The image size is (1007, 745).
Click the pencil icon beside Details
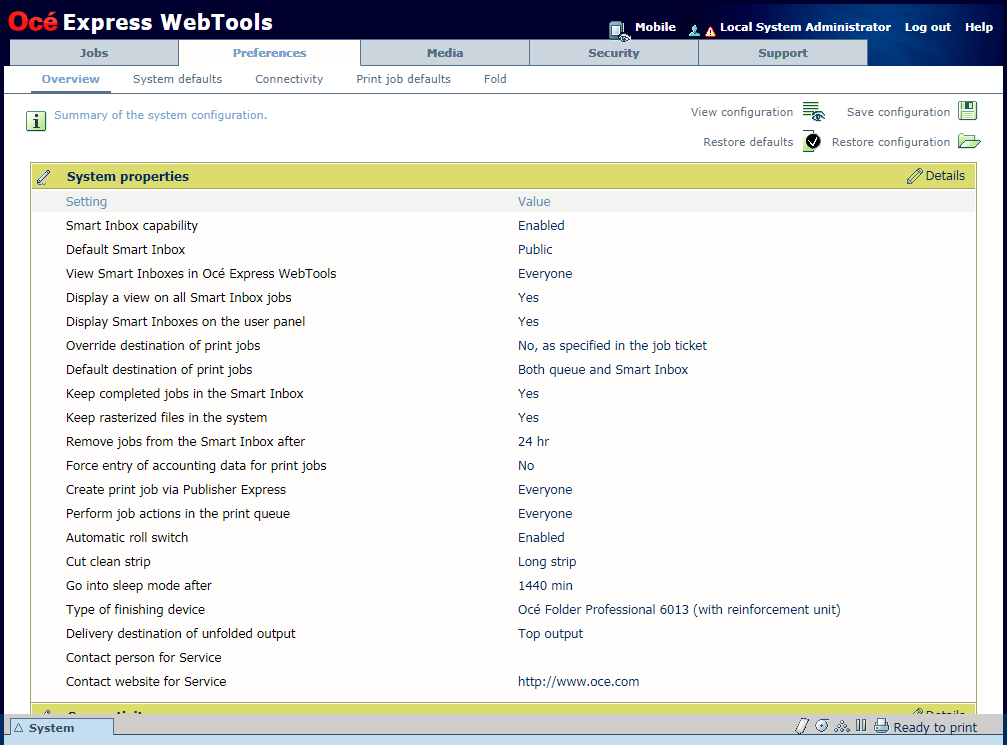click(x=915, y=176)
